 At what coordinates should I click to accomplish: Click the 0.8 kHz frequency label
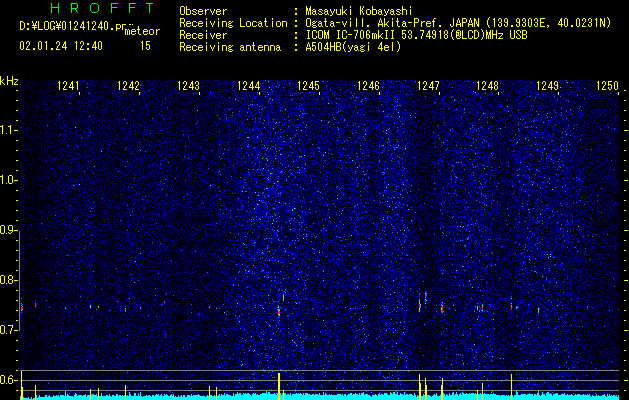[x=8, y=280]
